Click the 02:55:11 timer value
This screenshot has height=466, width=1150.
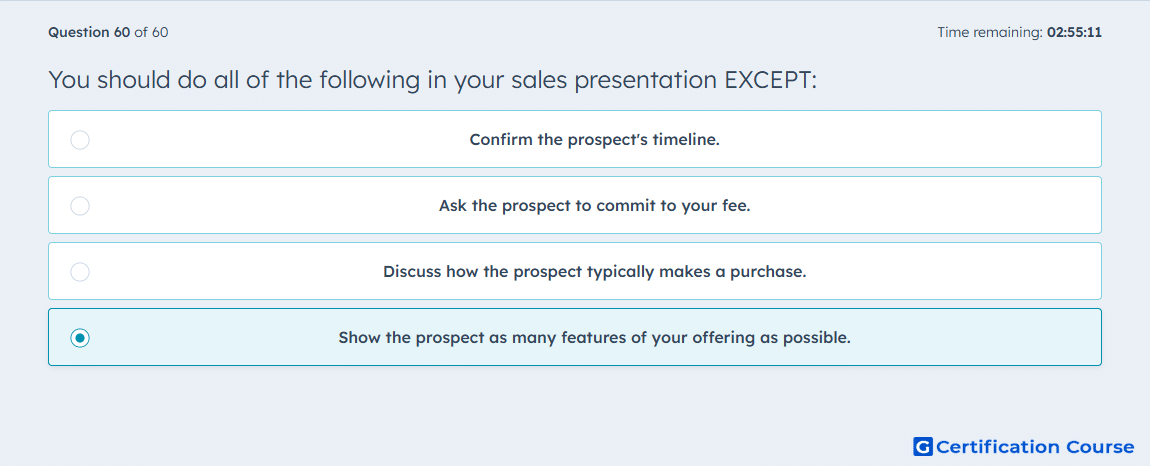[x=1074, y=32]
